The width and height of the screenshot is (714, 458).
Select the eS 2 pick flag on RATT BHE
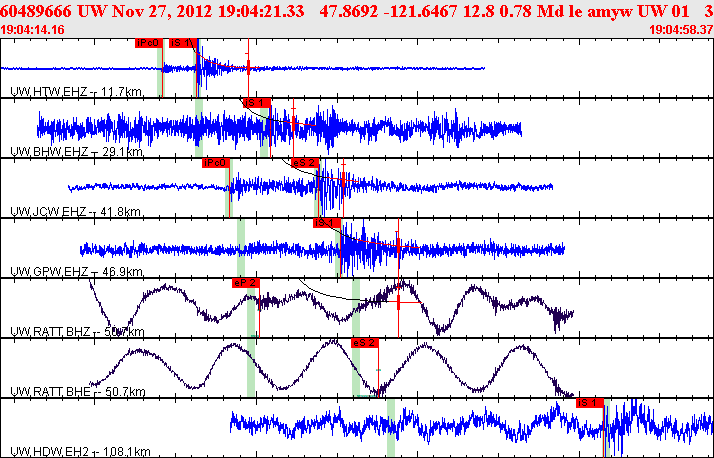click(365, 343)
